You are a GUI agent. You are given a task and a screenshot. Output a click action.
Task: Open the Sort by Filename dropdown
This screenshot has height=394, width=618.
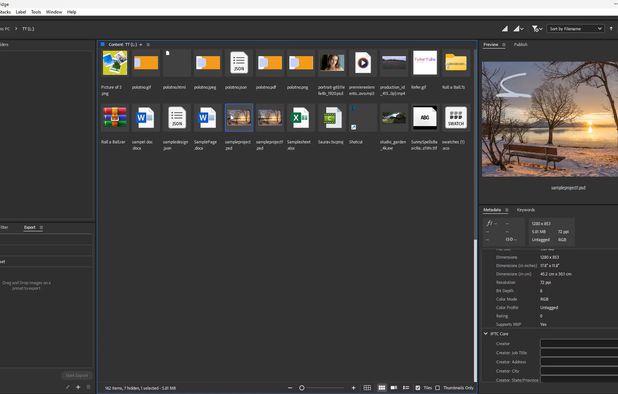click(575, 29)
